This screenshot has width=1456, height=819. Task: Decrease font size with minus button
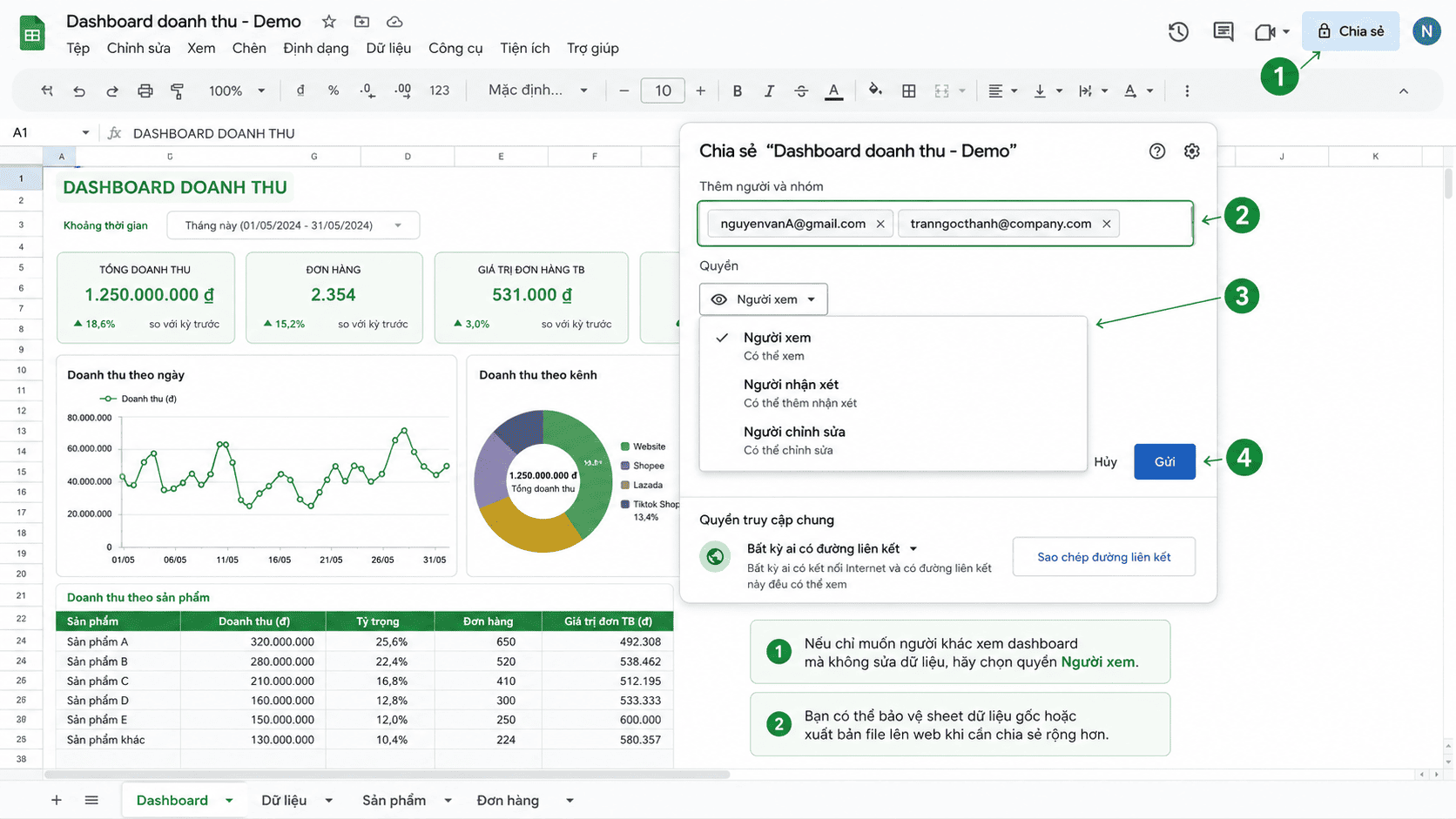(x=624, y=91)
